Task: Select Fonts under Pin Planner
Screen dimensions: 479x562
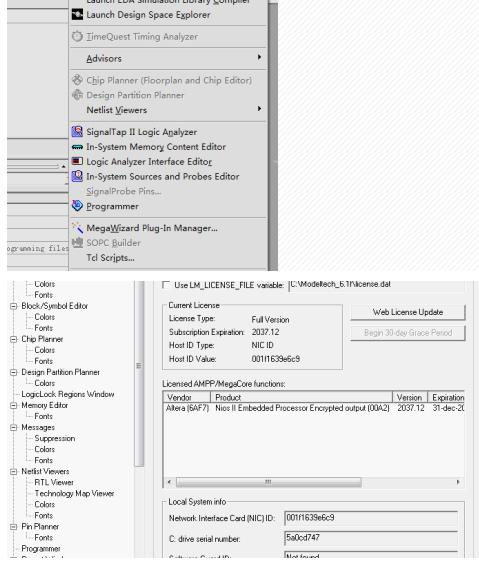Action: pos(44,538)
